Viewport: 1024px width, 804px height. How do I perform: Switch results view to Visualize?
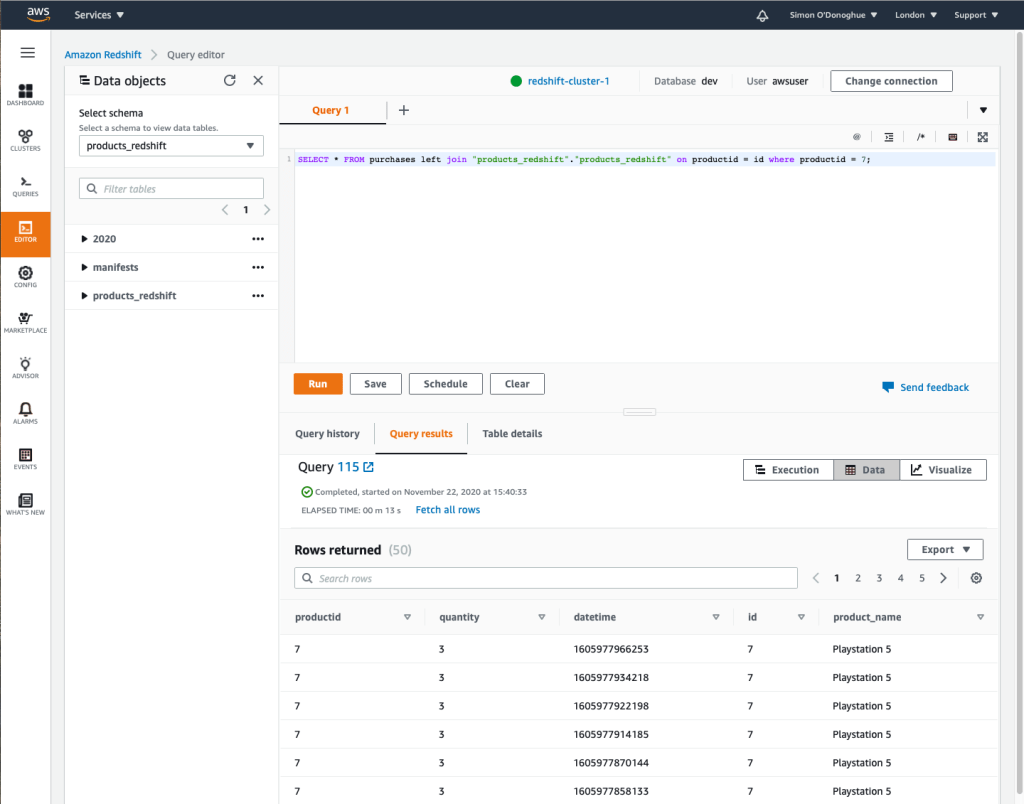(942, 470)
